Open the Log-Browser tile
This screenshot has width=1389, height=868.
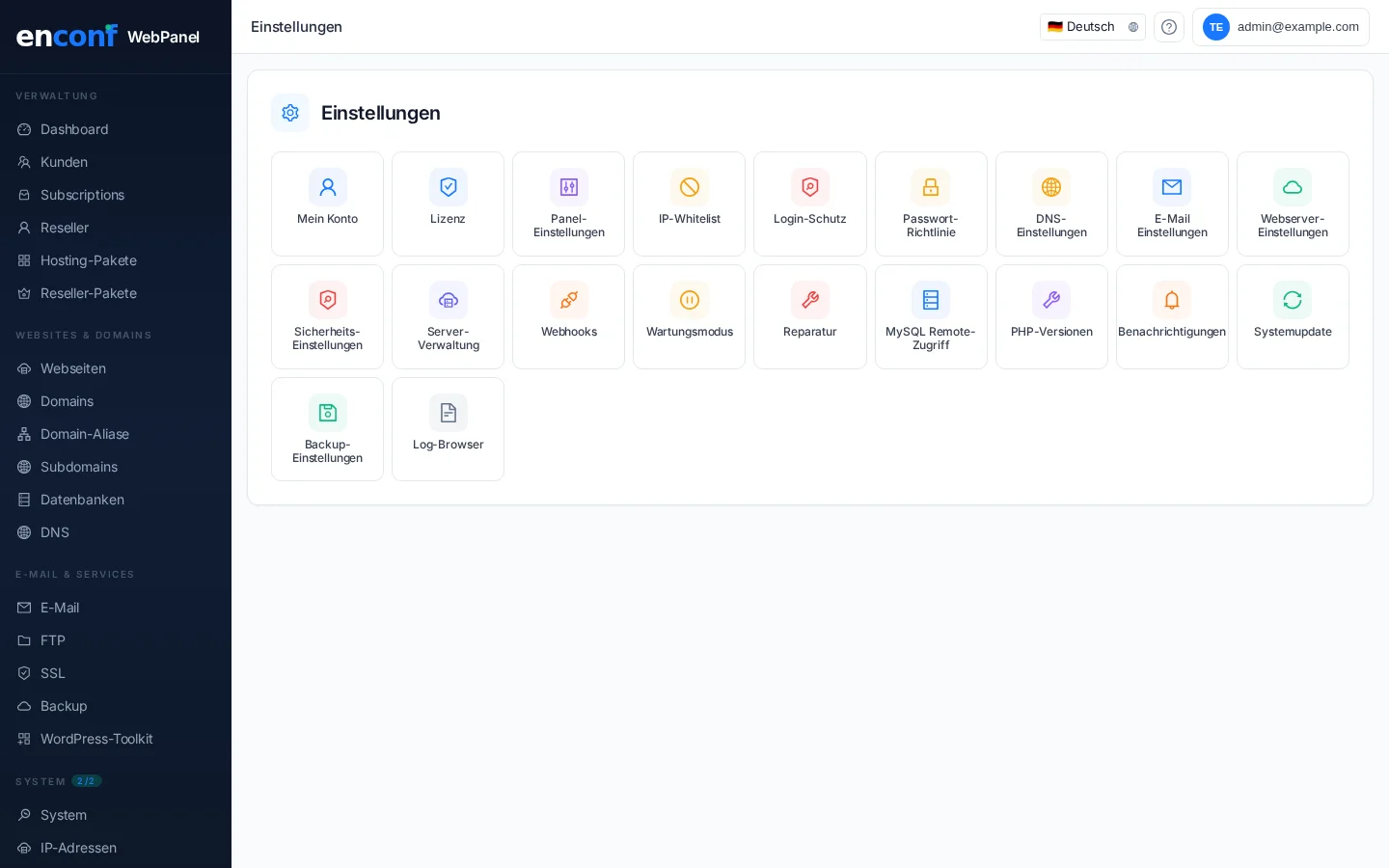tap(448, 429)
